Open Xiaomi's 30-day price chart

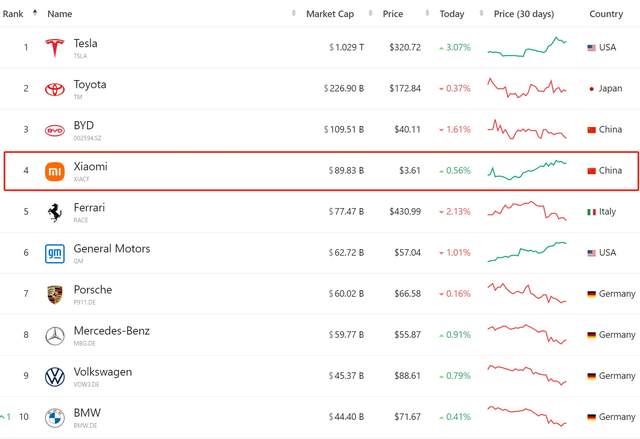pyautogui.click(x=527, y=170)
